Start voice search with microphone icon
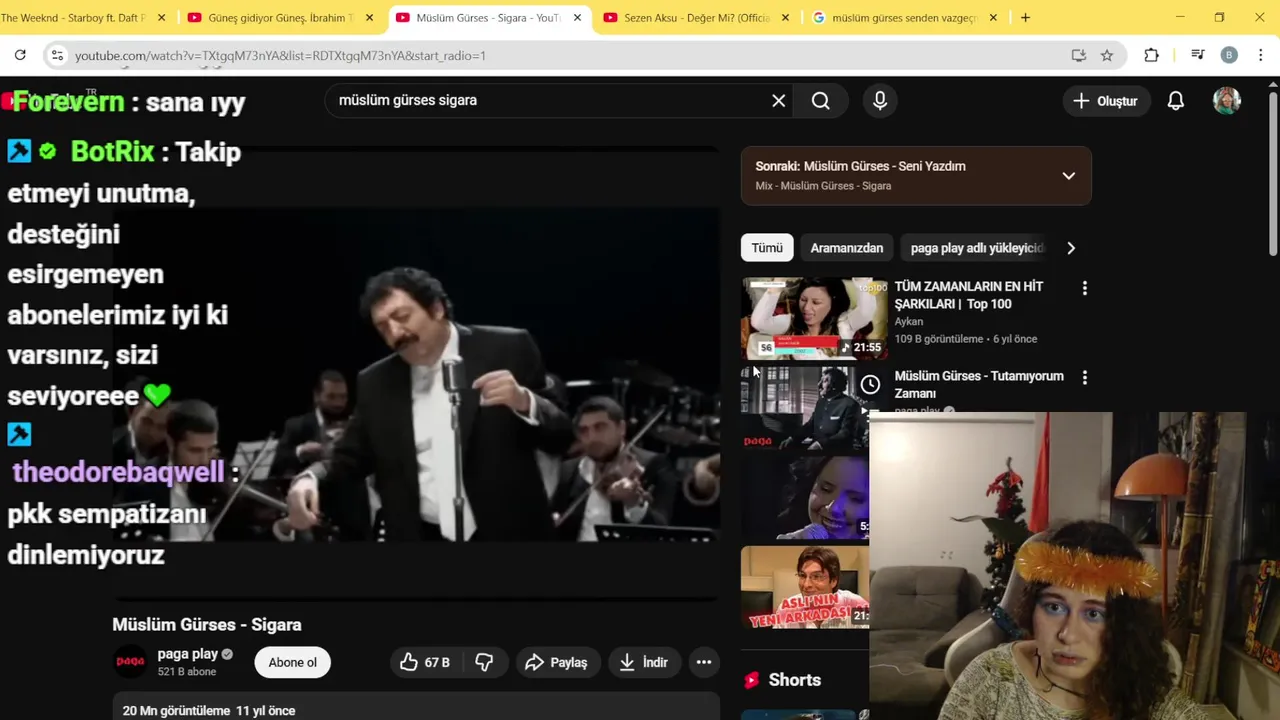The image size is (1280, 720). [880, 100]
